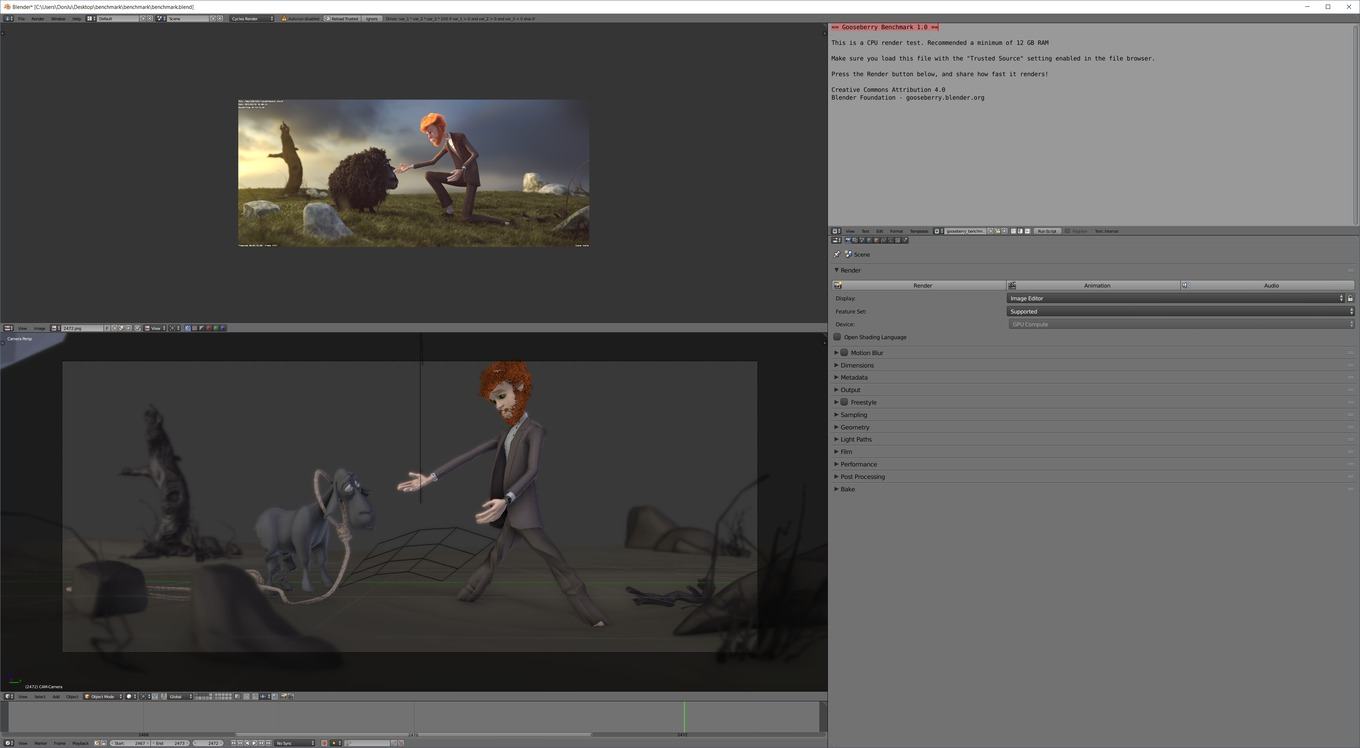Open the Format menu in text editor
This screenshot has width=1360, height=748.
click(x=895, y=231)
